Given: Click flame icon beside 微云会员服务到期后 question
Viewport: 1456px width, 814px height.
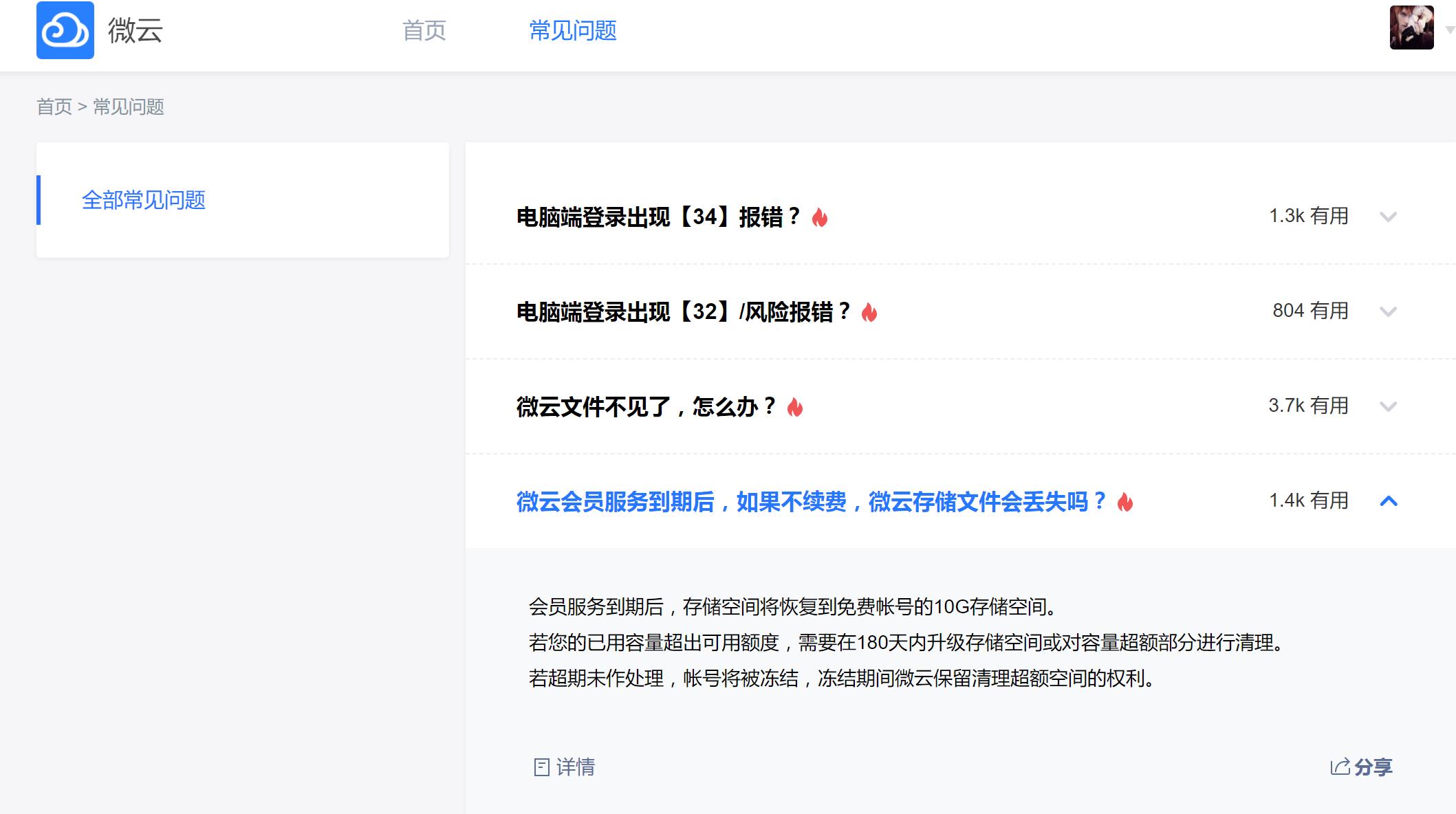Looking at the screenshot, I should 1125,502.
